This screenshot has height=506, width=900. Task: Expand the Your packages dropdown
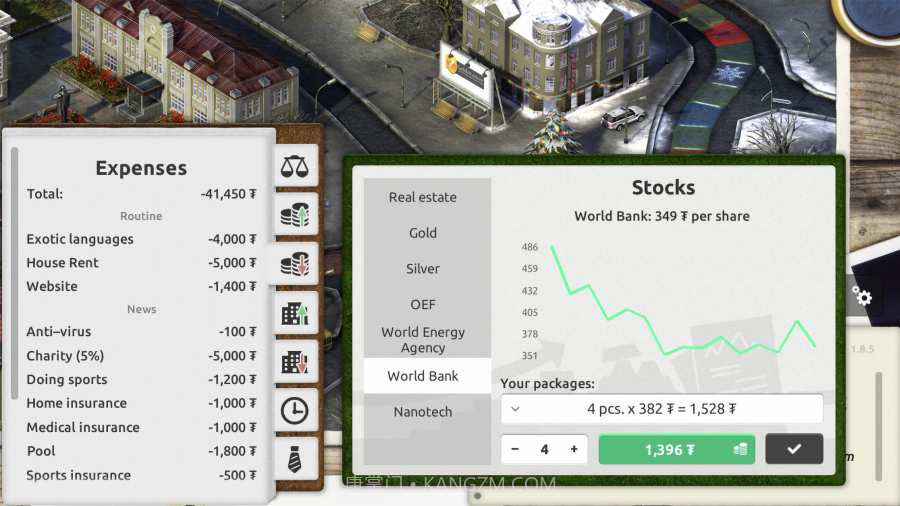(661, 408)
